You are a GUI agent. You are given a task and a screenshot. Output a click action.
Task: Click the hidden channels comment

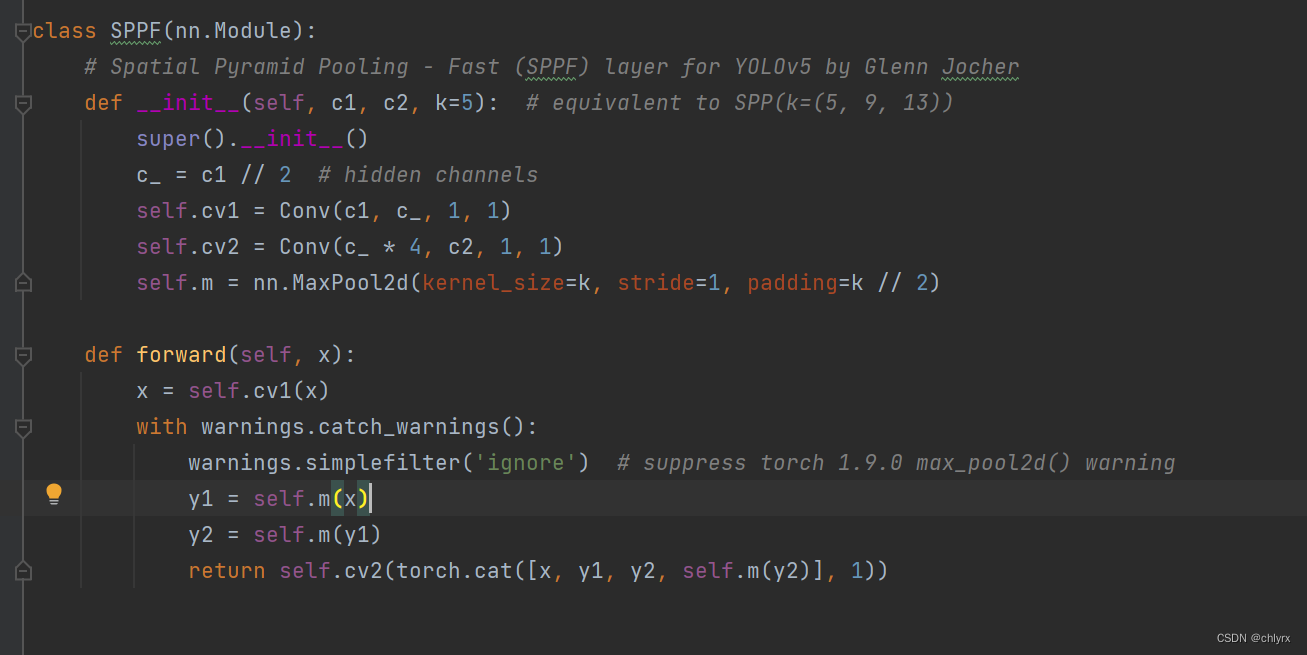[428, 174]
